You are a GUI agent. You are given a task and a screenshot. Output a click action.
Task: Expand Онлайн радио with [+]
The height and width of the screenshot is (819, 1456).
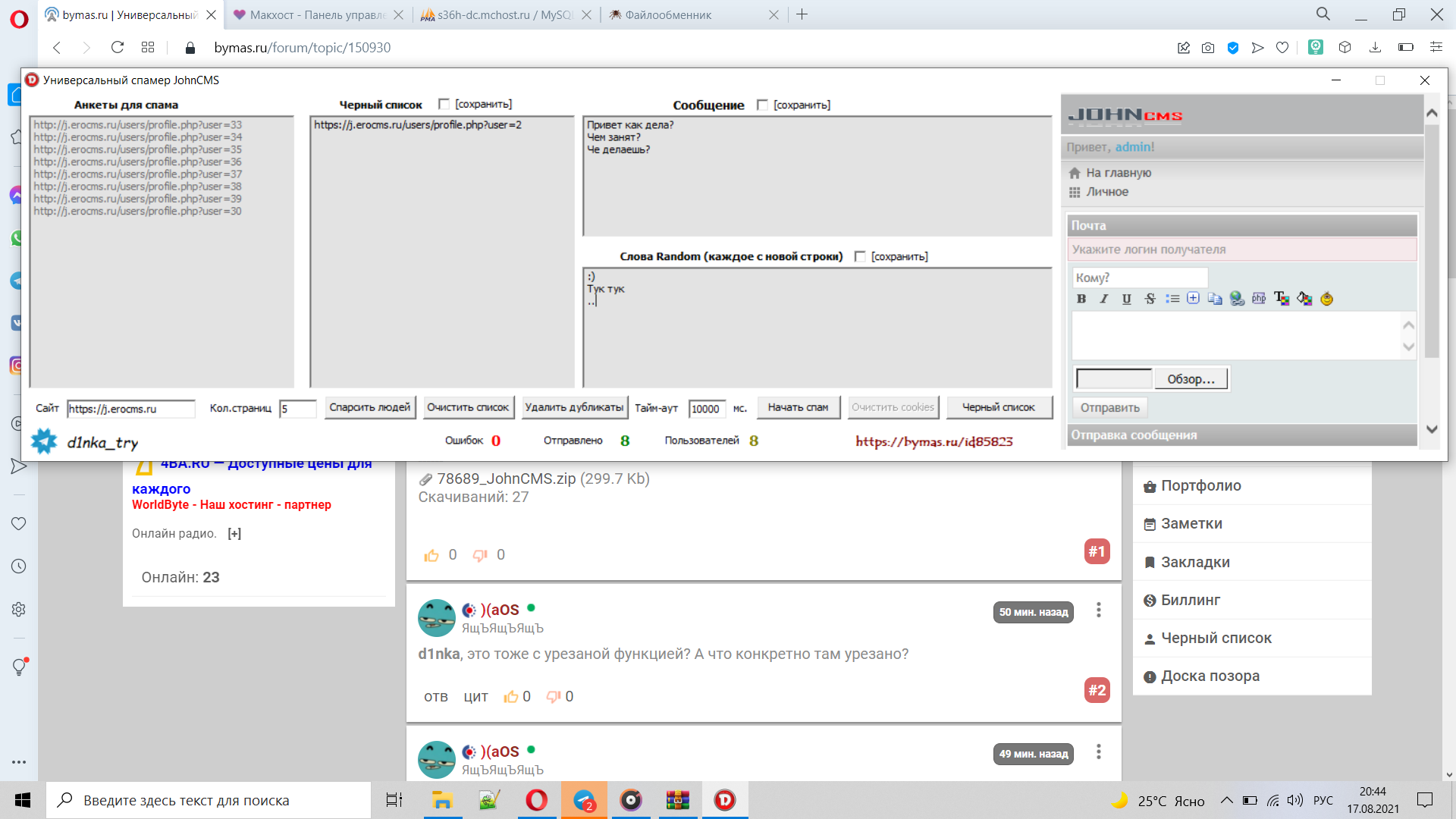tap(234, 534)
